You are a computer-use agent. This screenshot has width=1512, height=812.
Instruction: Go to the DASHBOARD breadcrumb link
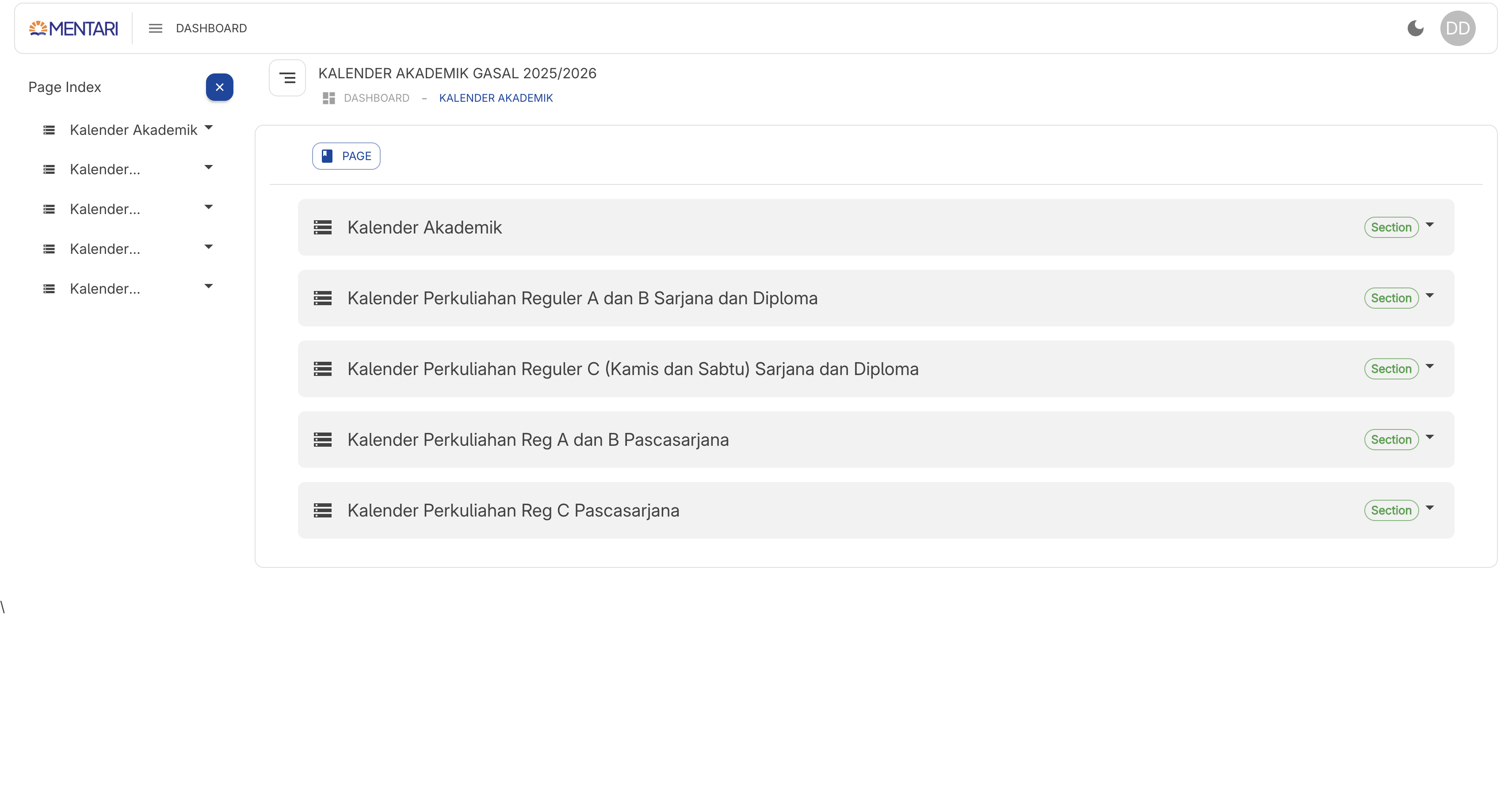(x=376, y=98)
